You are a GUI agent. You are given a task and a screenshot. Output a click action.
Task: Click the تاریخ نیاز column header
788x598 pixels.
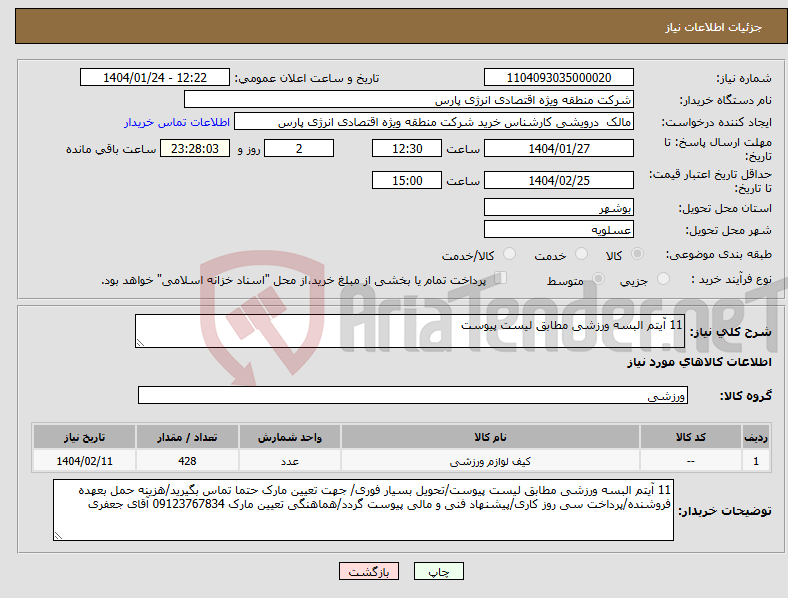(x=84, y=437)
